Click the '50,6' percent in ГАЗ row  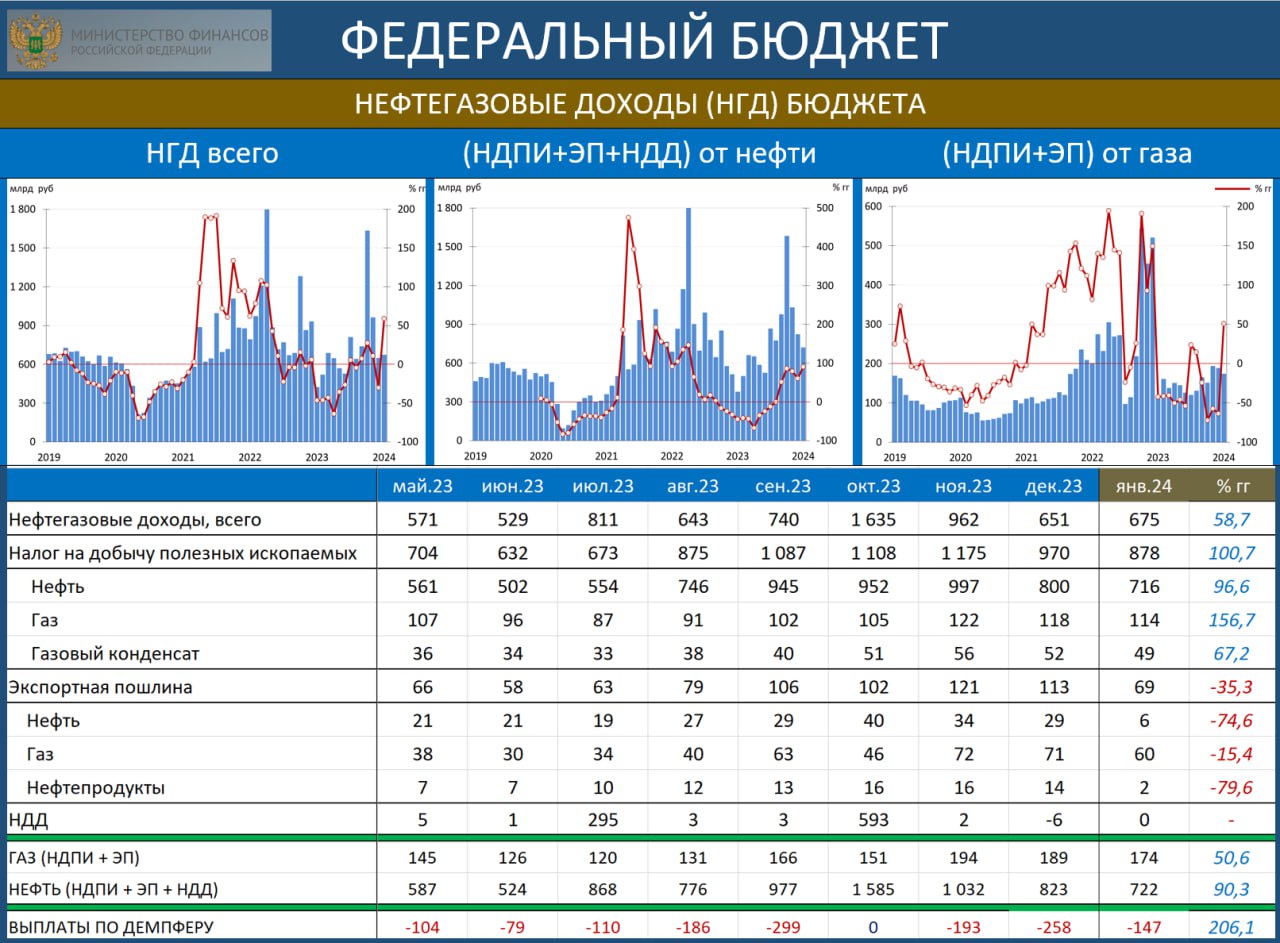(1231, 858)
